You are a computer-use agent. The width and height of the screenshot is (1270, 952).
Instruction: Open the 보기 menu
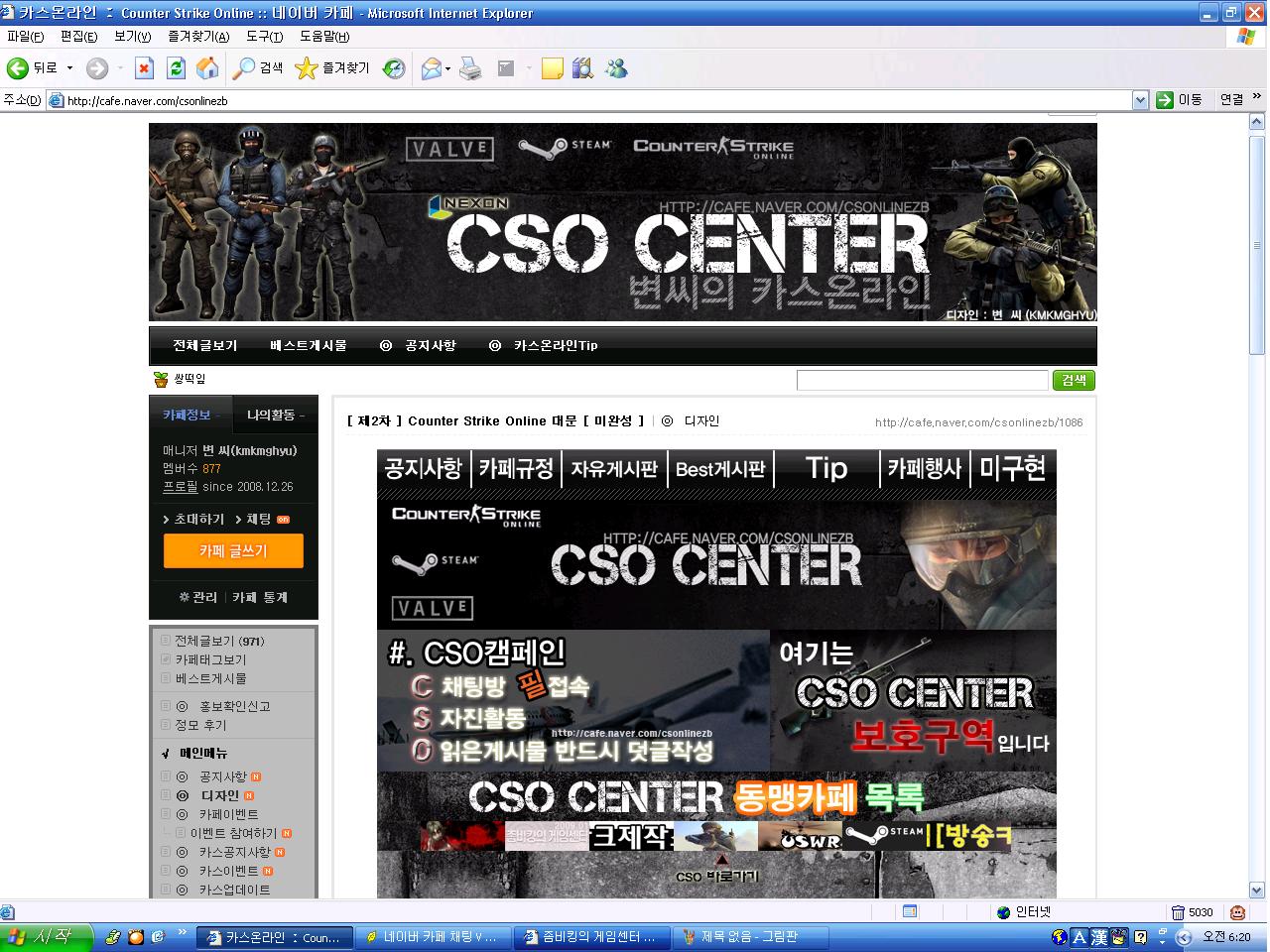(132, 37)
